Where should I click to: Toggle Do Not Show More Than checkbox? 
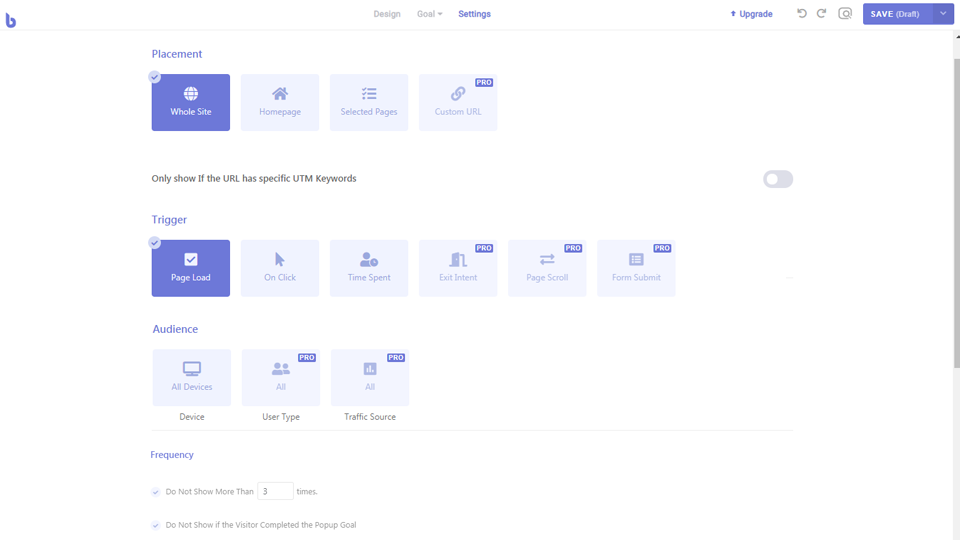[156, 492]
